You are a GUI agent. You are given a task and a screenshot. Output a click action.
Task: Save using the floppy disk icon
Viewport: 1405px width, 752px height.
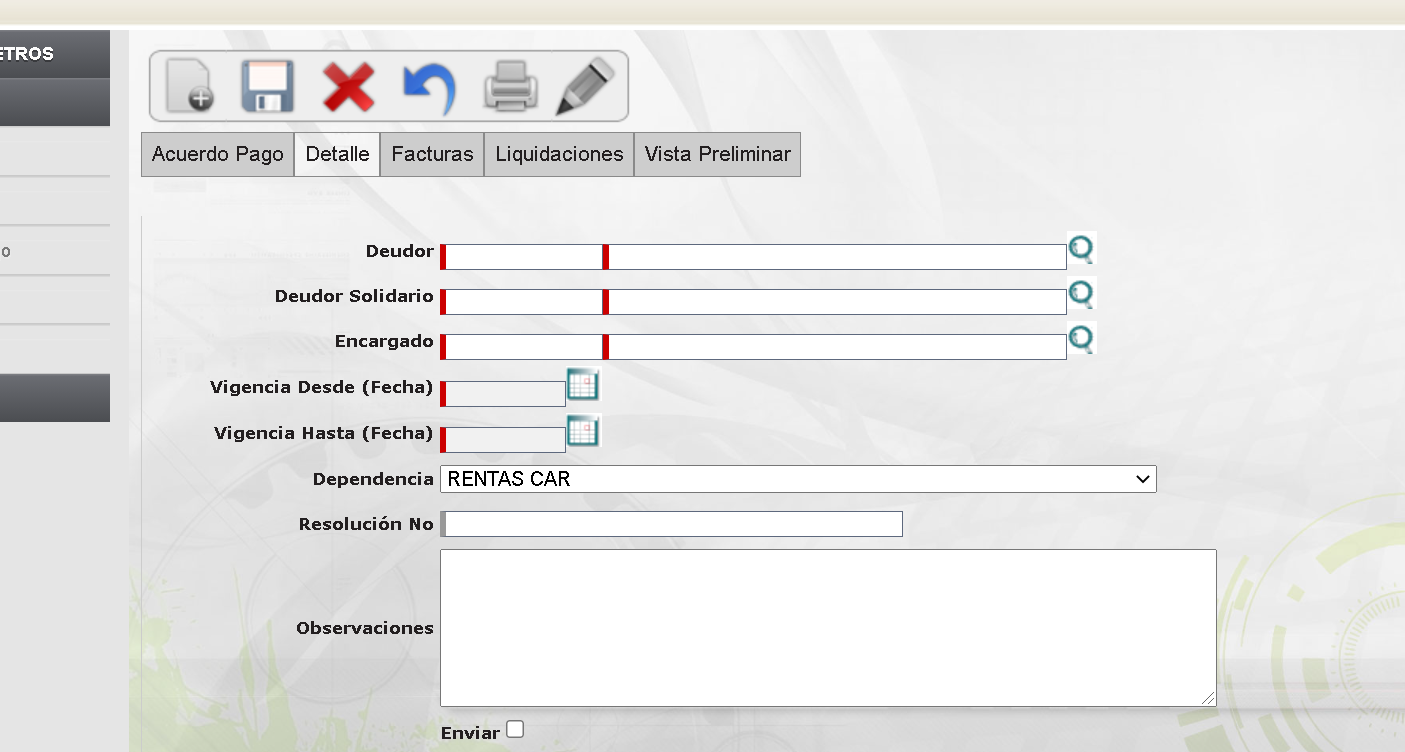(267, 86)
